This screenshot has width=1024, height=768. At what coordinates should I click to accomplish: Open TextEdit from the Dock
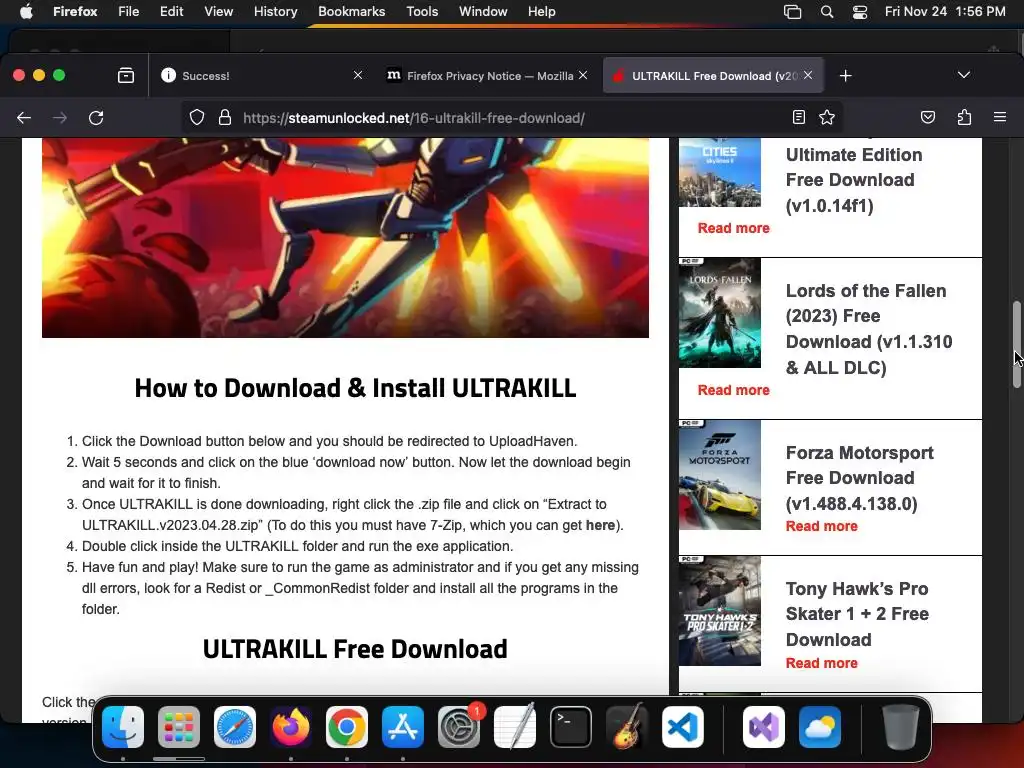pos(515,727)
